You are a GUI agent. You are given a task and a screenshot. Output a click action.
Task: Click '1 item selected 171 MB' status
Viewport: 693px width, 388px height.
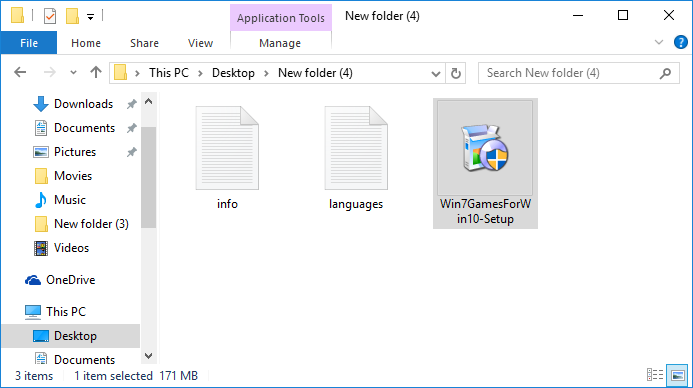(x=136, y=376)
